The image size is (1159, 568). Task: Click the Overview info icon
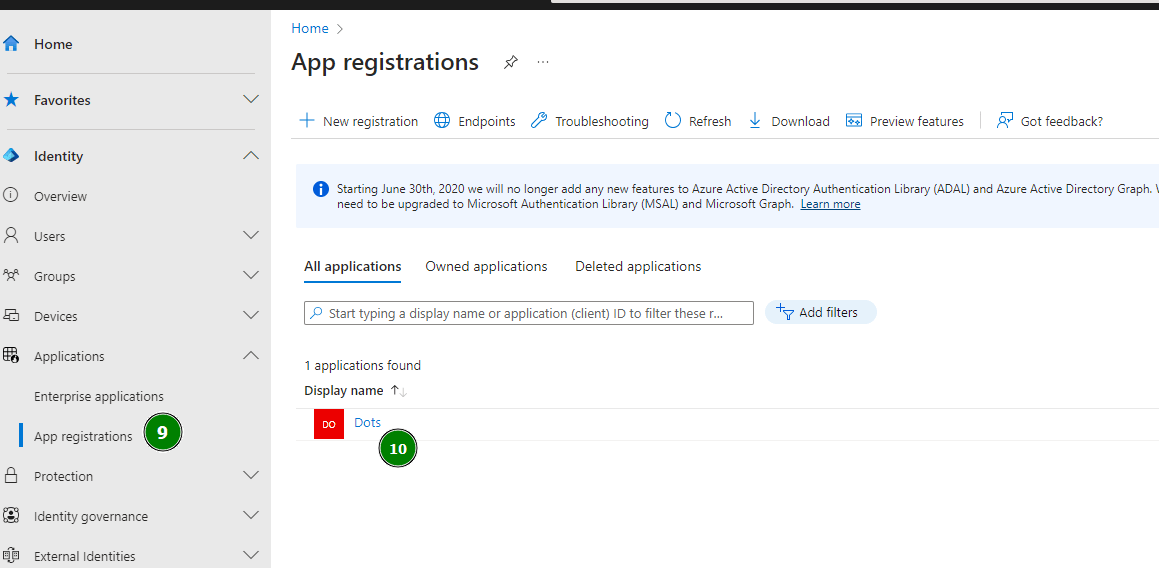click(11, 196)
